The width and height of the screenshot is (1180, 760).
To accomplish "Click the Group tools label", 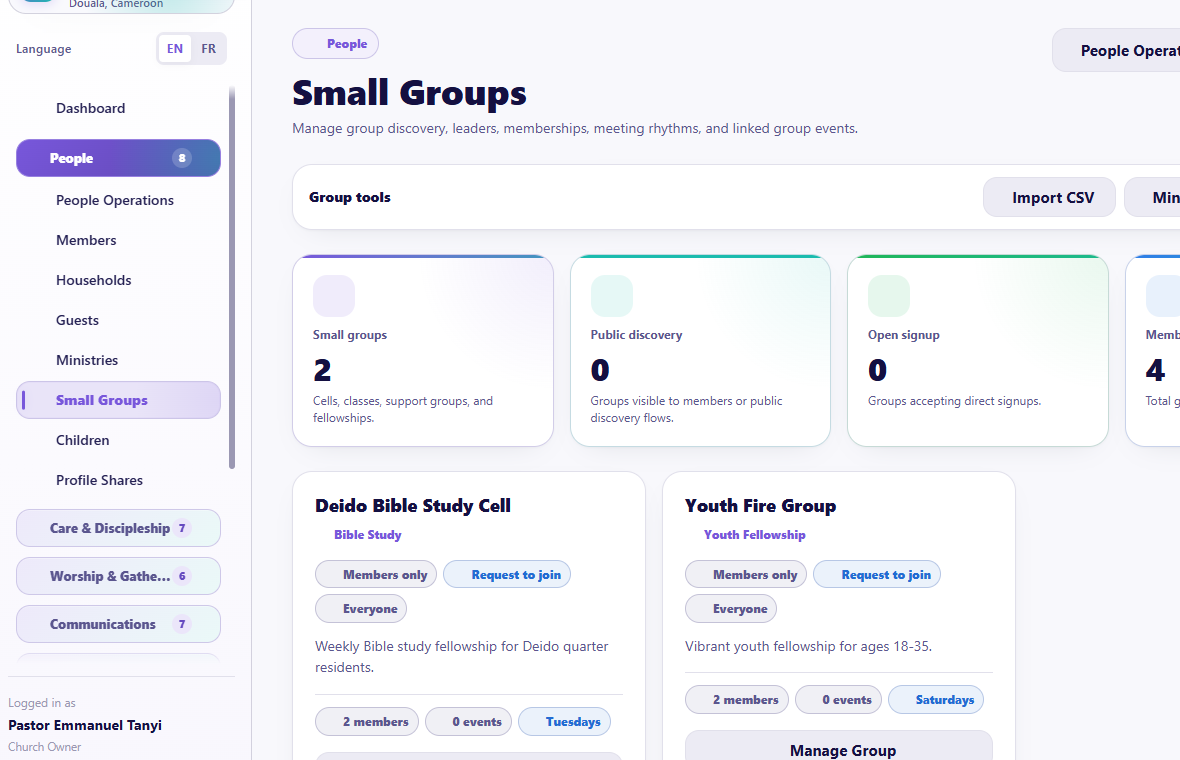I will point(350,197).
